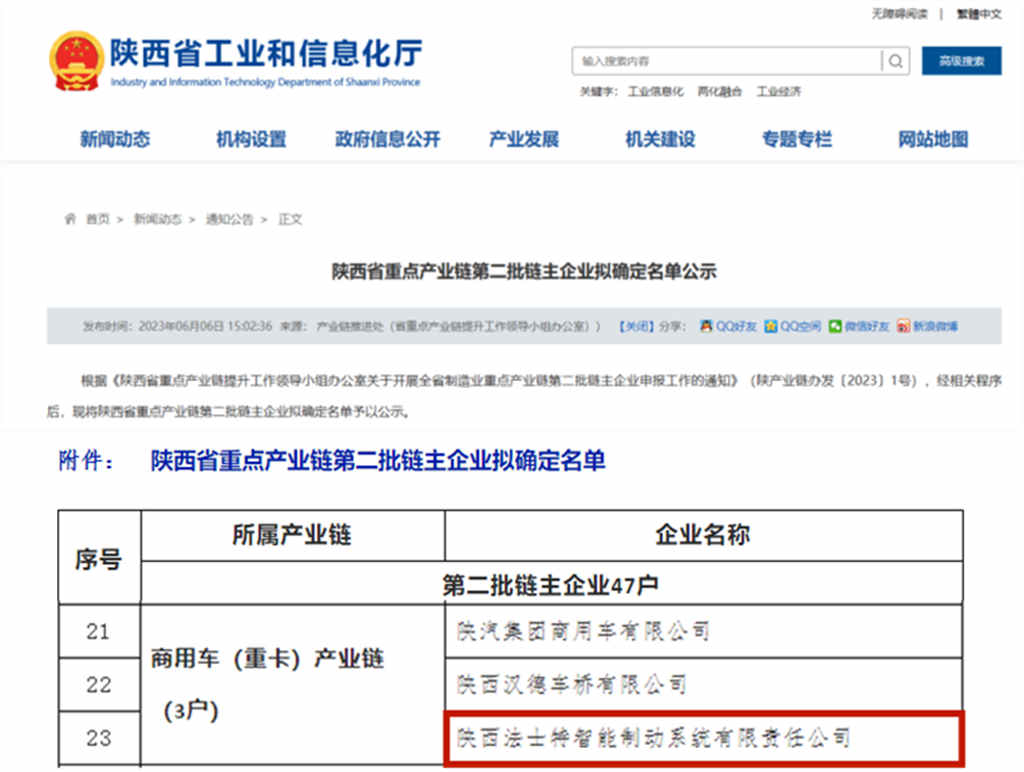Click the search magnifier icon

pyautogui.click(x=896, y=61)
